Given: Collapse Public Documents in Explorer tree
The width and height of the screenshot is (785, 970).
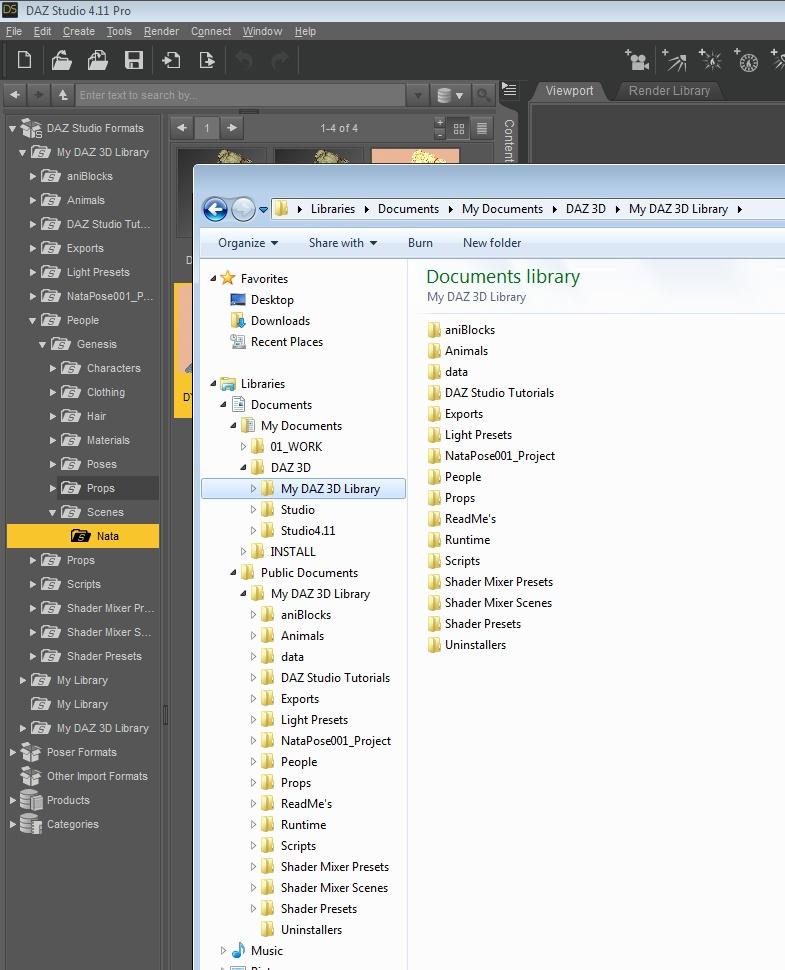Looking at the screenshot, I should pos(233,573).
